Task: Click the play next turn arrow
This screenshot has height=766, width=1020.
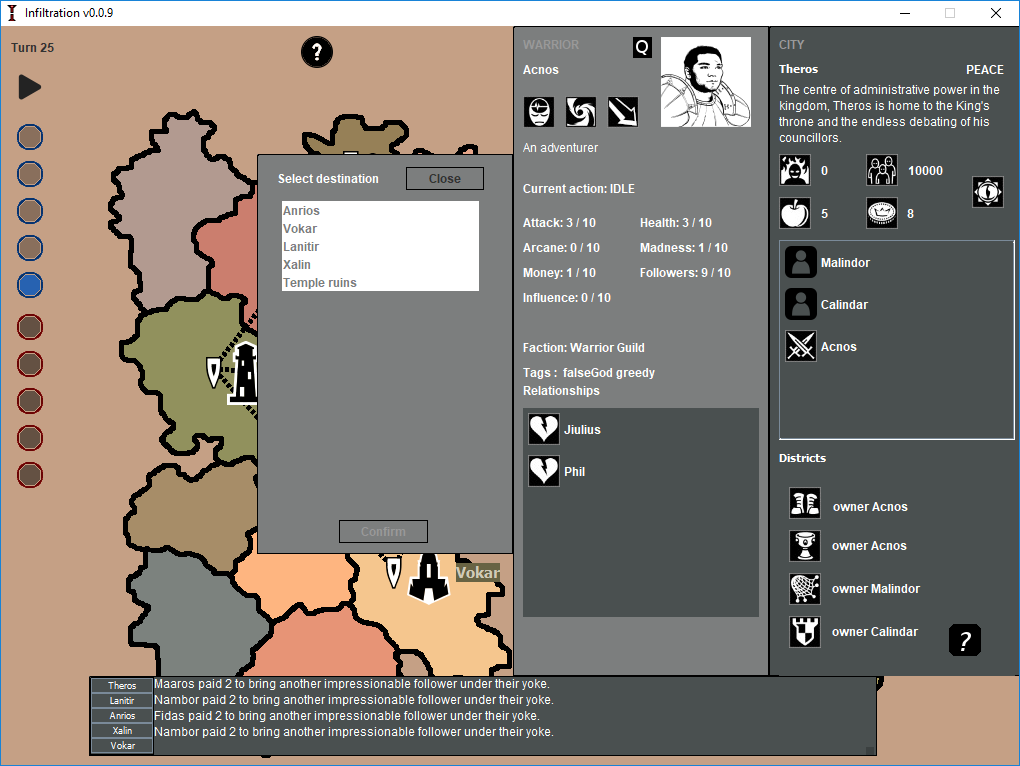Action: 29,87
